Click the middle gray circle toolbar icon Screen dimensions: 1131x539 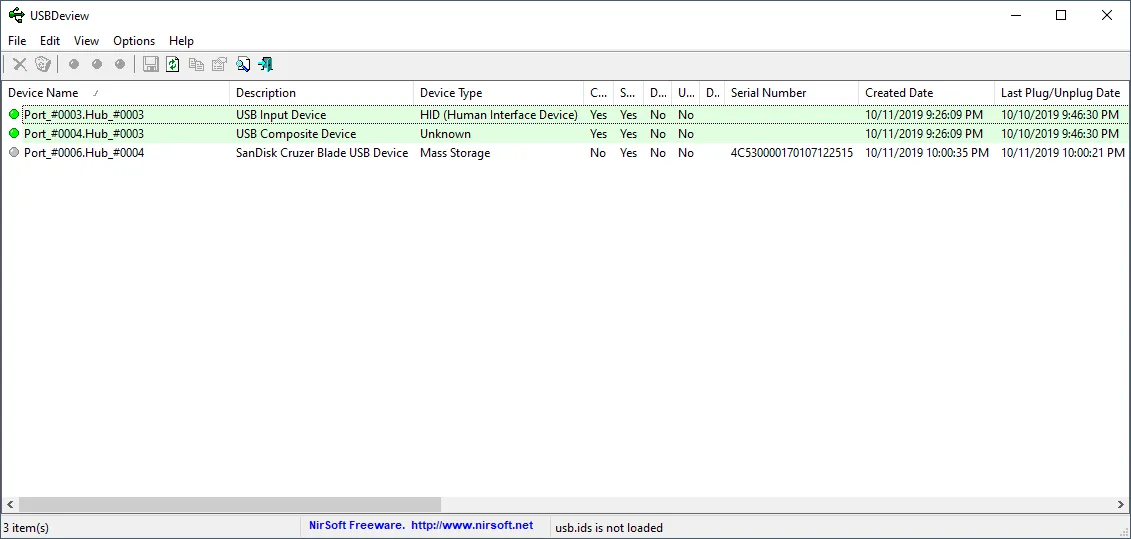(97, 64)
